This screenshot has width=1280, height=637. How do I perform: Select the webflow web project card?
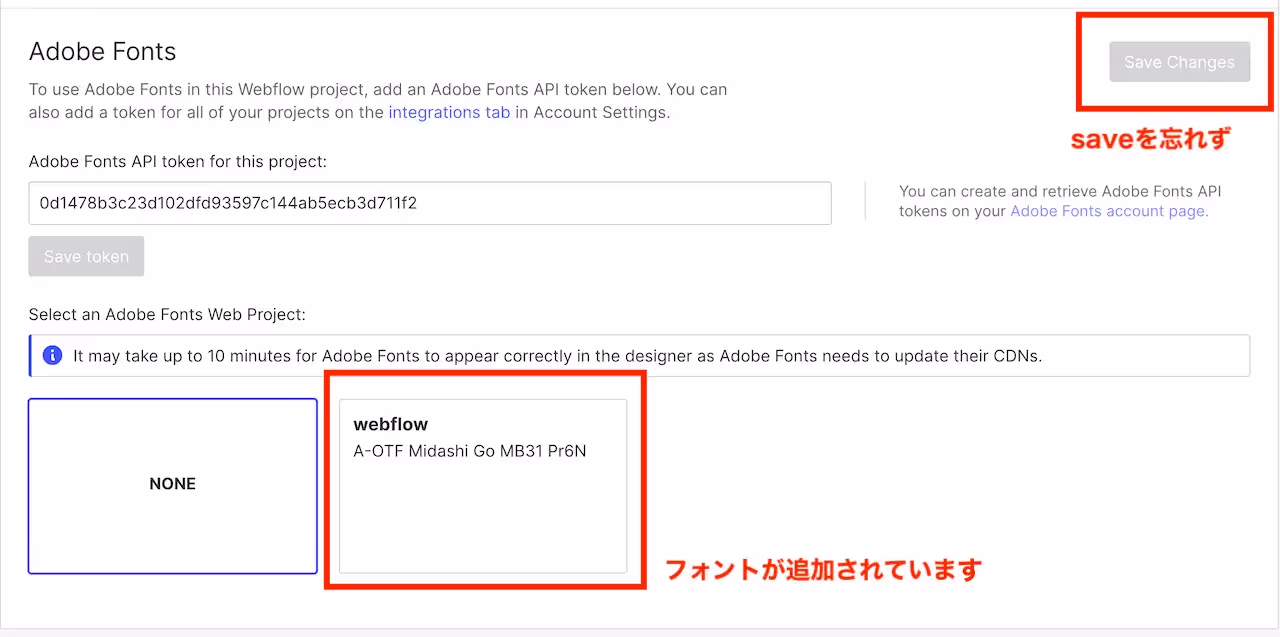pos(483,486)
